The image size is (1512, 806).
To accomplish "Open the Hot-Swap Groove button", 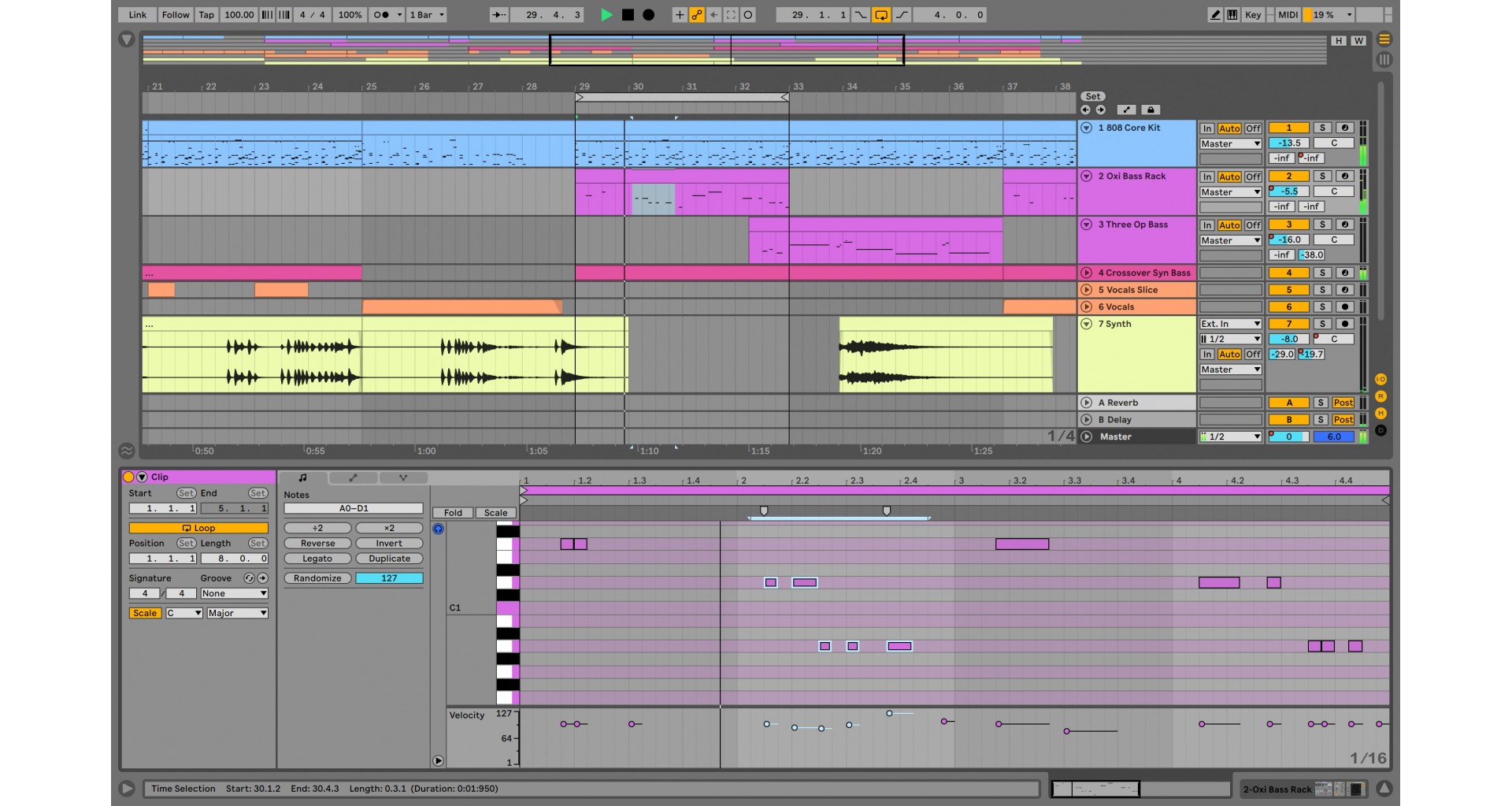I will coord(249,578).
